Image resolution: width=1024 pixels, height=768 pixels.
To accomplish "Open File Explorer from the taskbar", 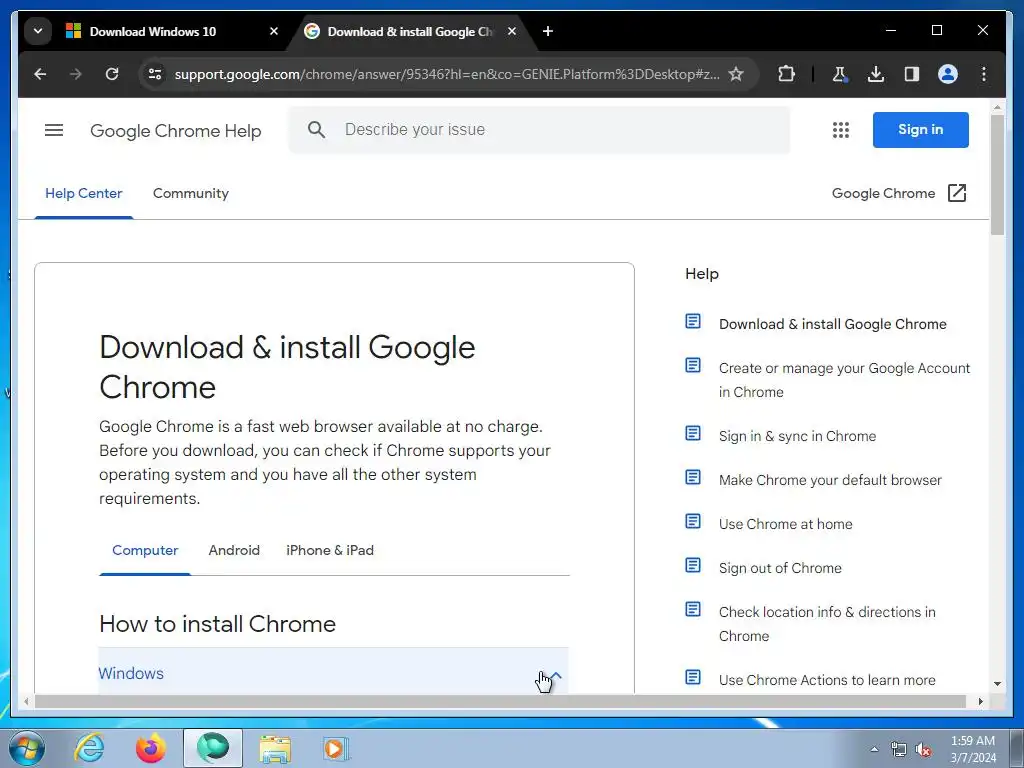I will pyautogui.click(x=275, y=748).
